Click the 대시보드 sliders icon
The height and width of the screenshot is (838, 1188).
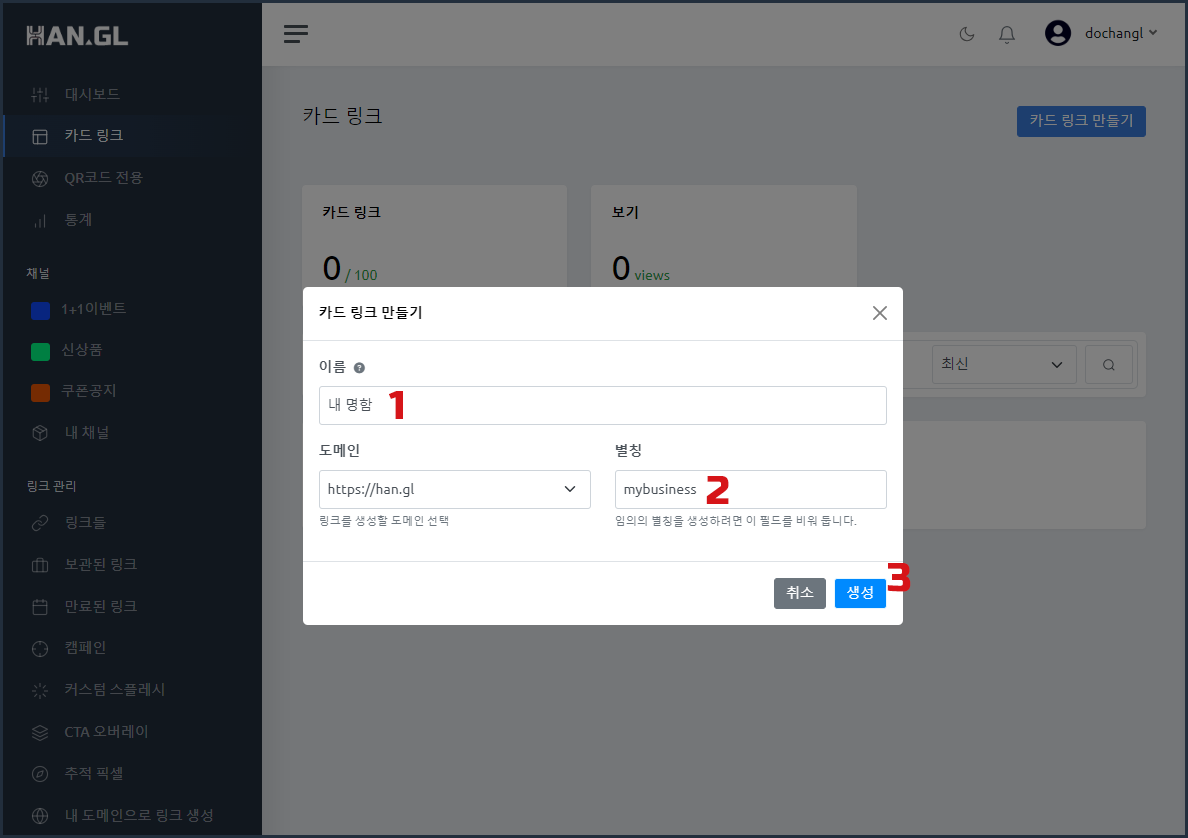(x=40, y=95)
